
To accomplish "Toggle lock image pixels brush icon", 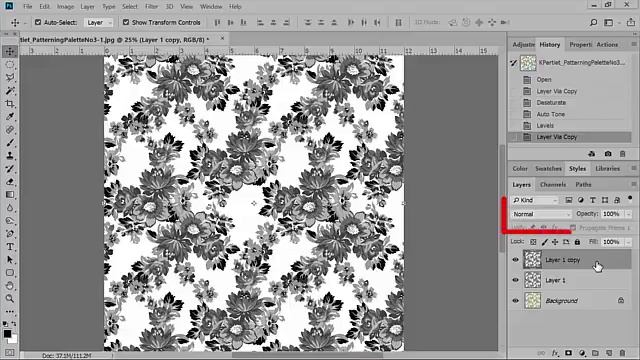I will click(x=544, y=242).
